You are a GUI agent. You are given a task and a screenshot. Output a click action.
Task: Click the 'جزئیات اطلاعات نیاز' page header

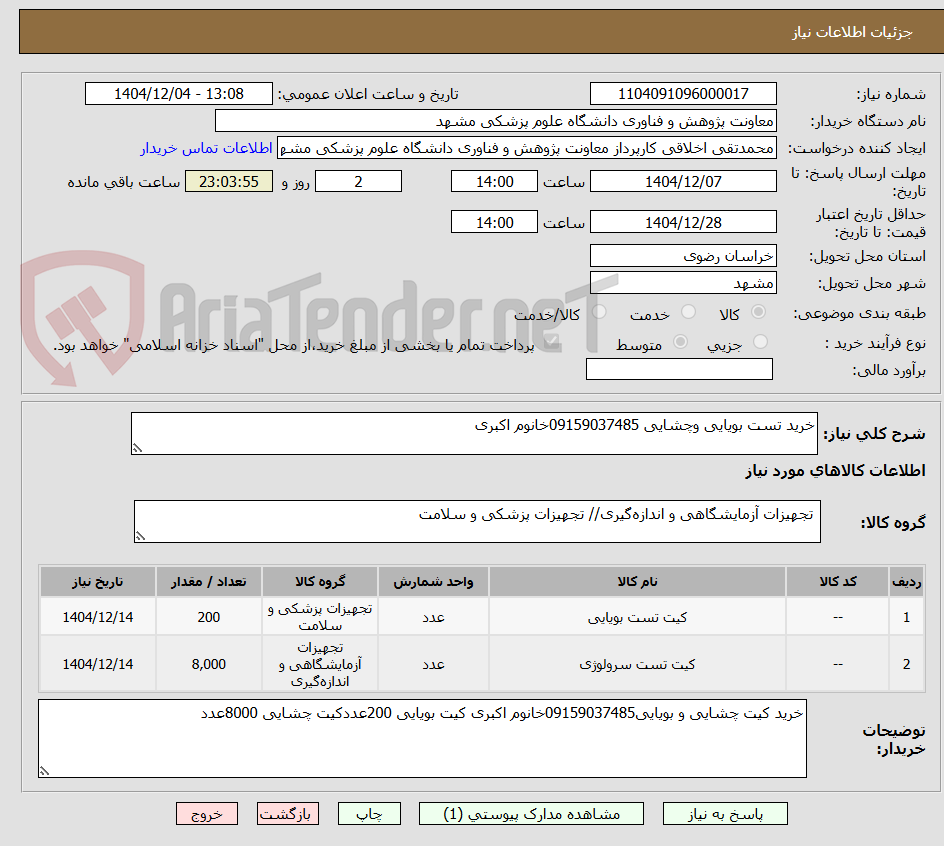[x=852, y=32]
